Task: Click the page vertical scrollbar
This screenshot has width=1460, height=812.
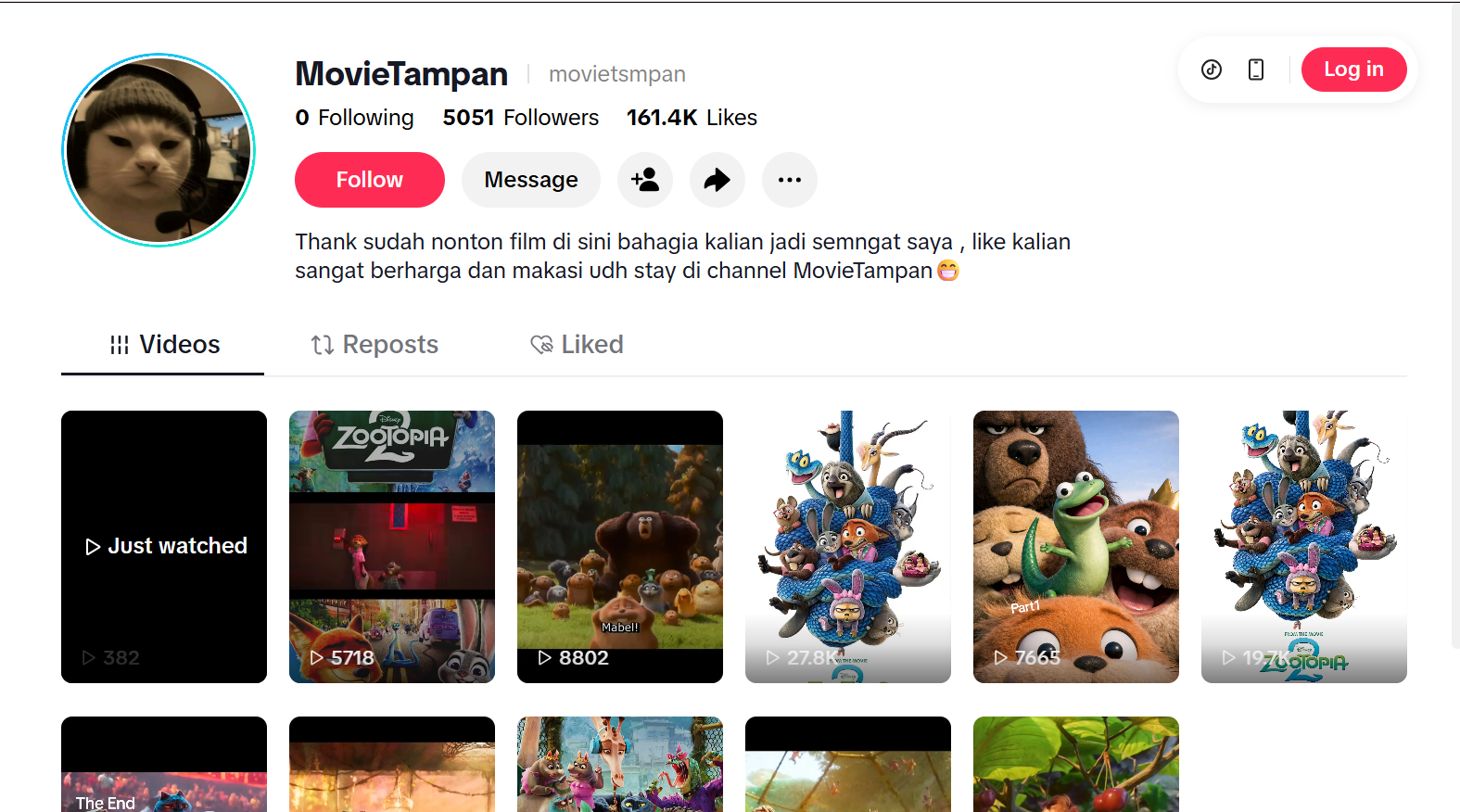Action: [x=1455, y=324]
